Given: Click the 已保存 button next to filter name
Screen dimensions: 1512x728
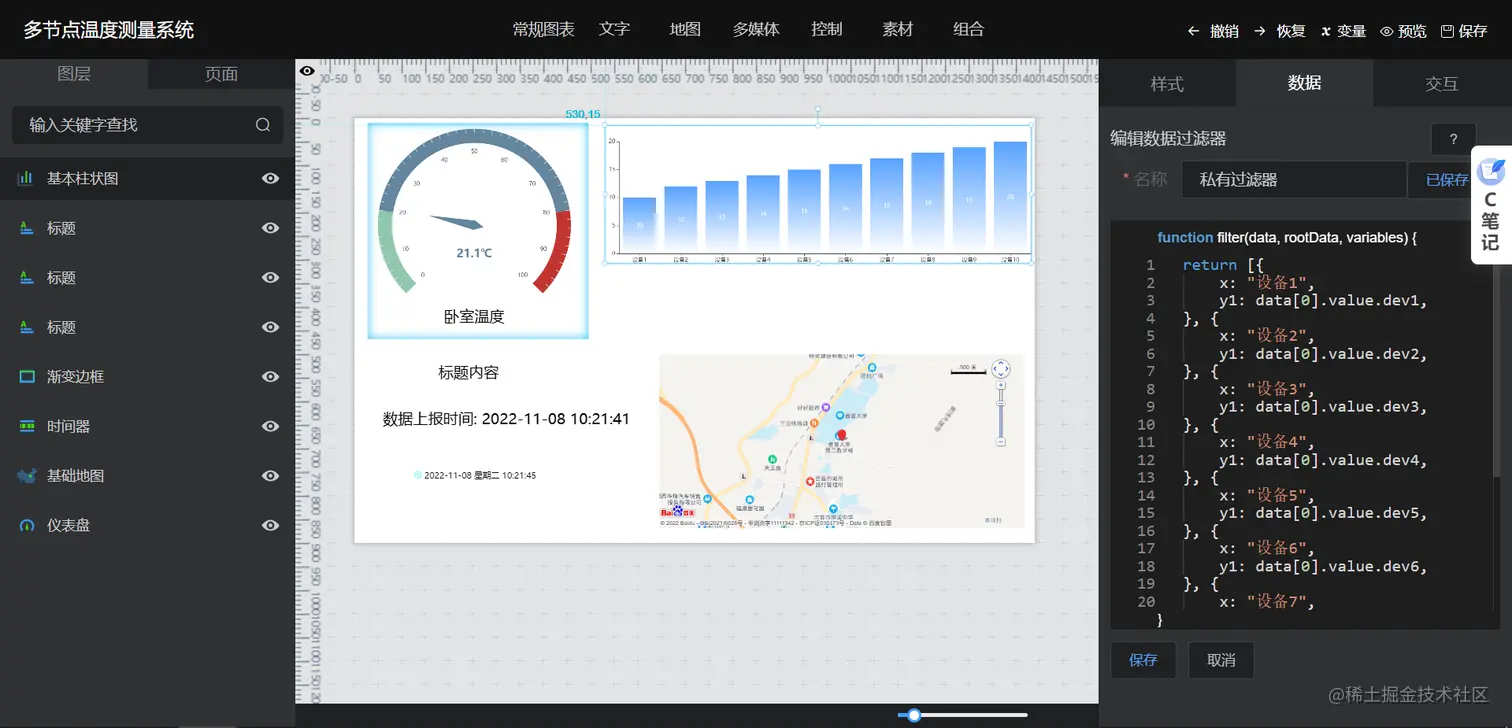Looking at the screenshot, I should coord(1440,180).
